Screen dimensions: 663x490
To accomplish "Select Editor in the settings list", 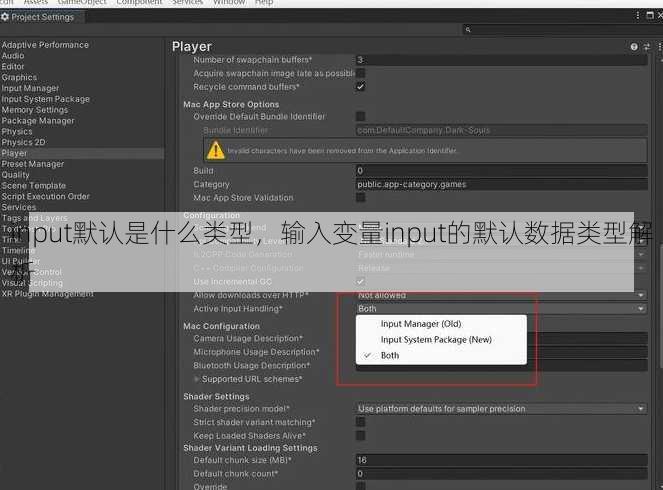I will [13, 66].
